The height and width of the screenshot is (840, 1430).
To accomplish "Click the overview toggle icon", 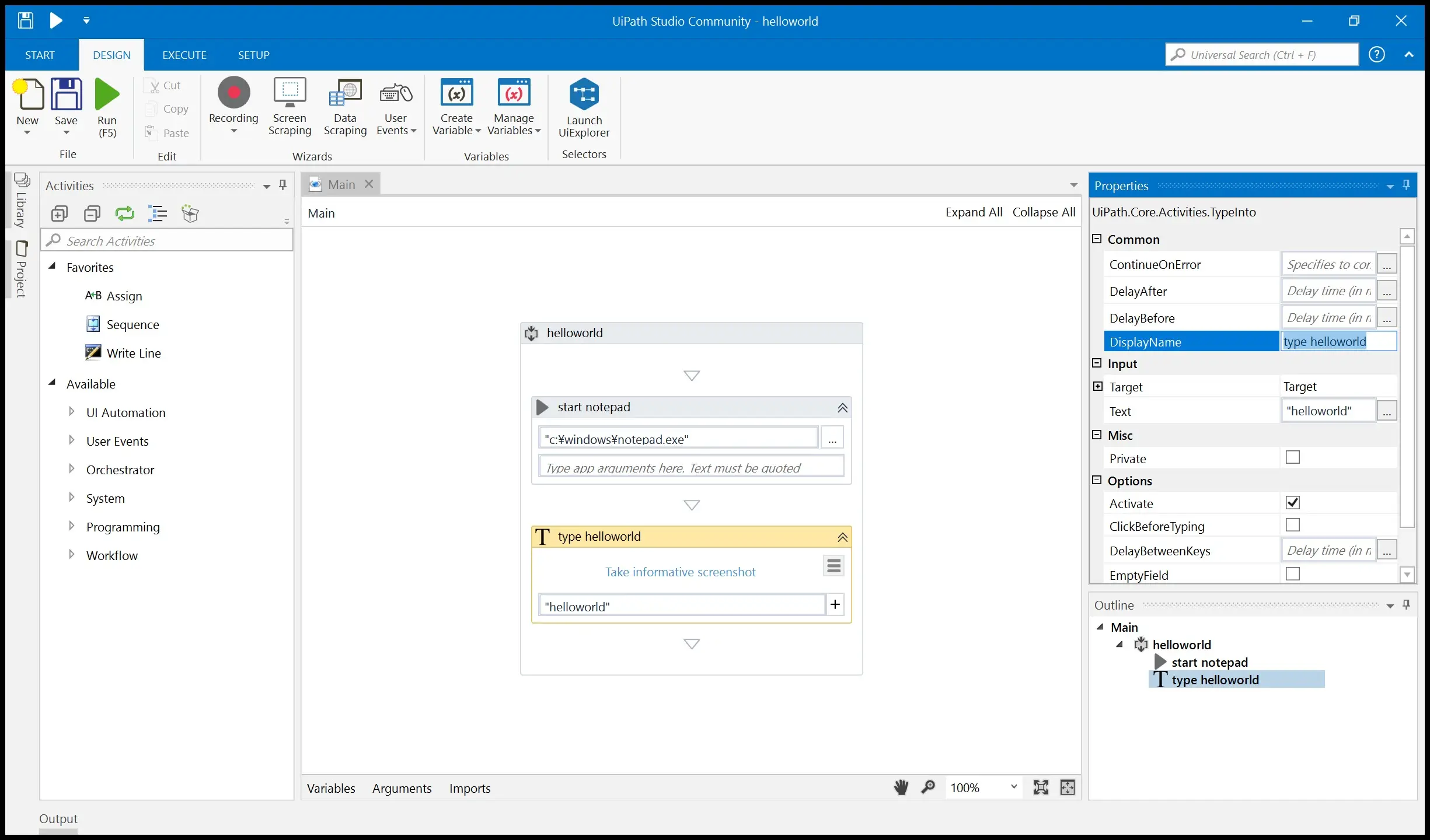I will click(1068, 787).
